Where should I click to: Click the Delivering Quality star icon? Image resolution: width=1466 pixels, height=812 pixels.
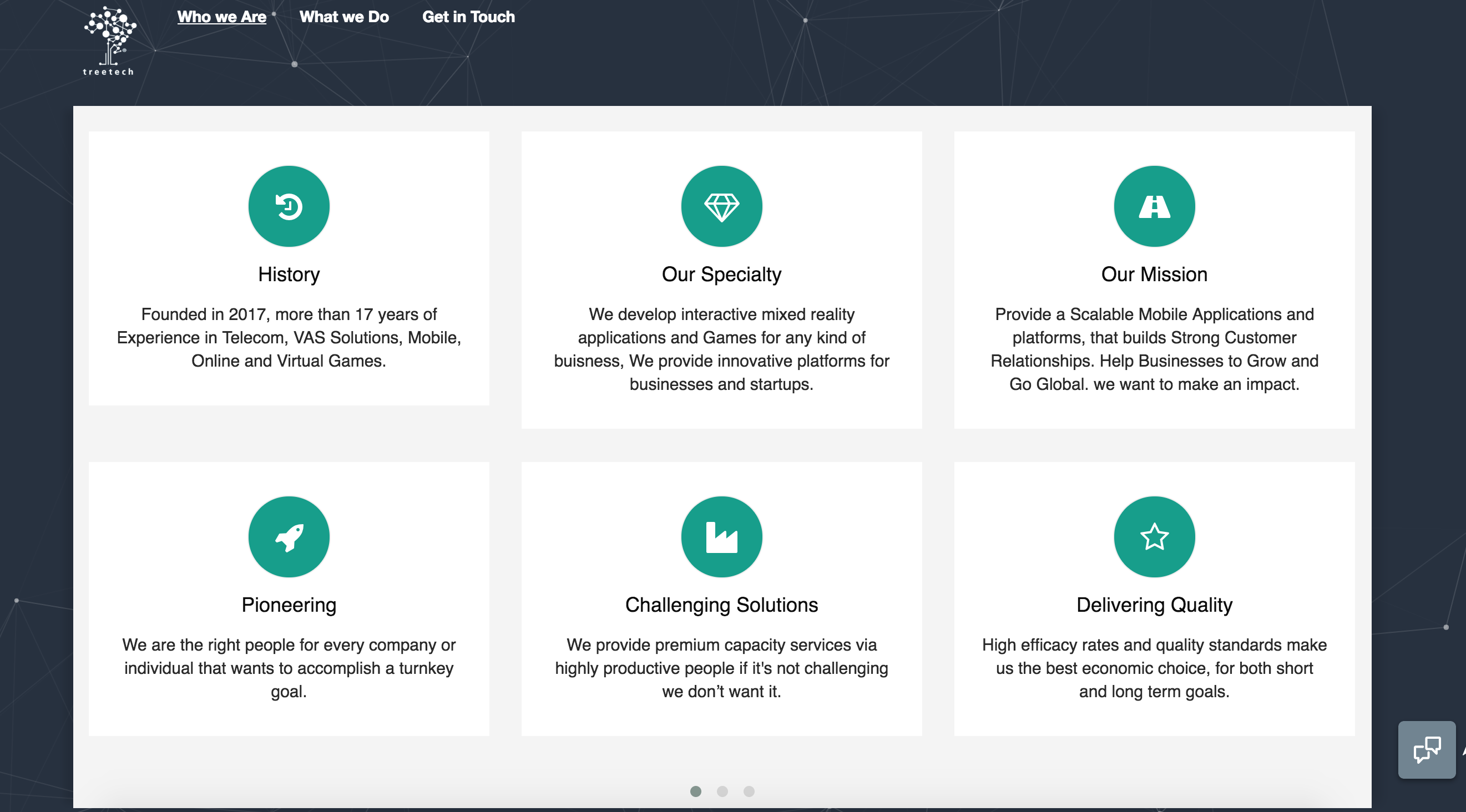1154,536
